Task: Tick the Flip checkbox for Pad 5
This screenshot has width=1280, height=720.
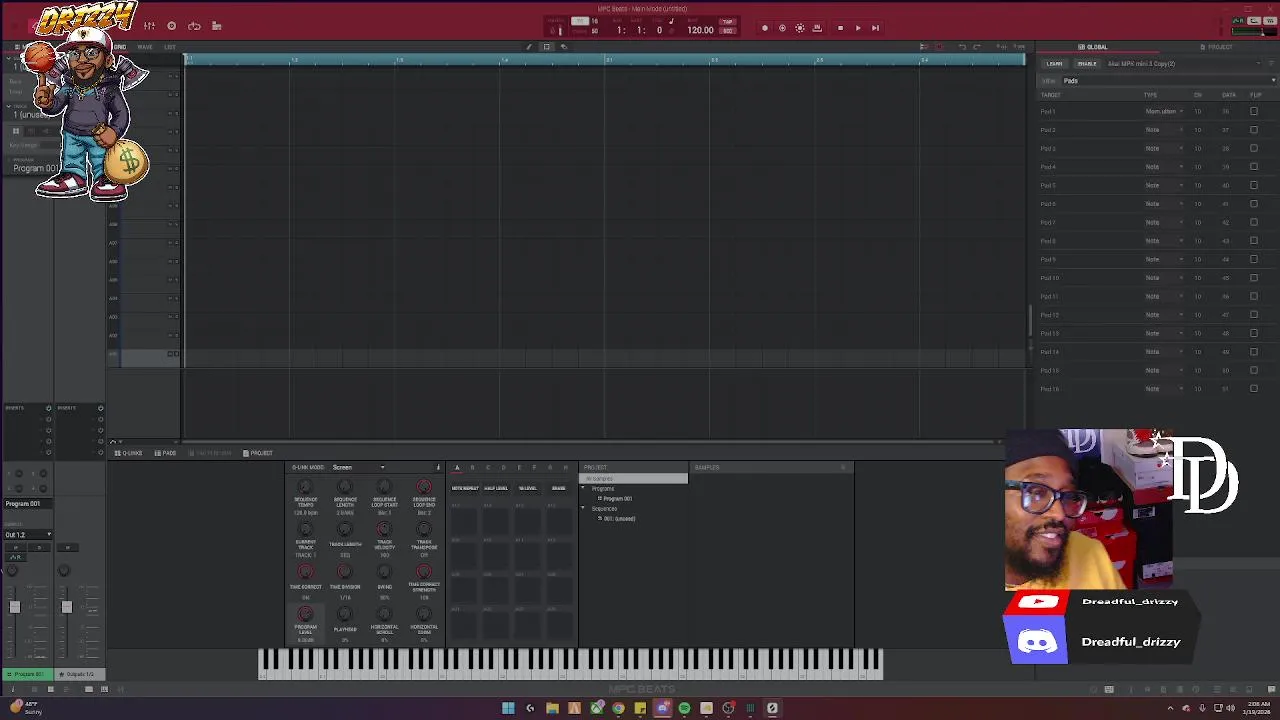Action: click(1254, 185)
